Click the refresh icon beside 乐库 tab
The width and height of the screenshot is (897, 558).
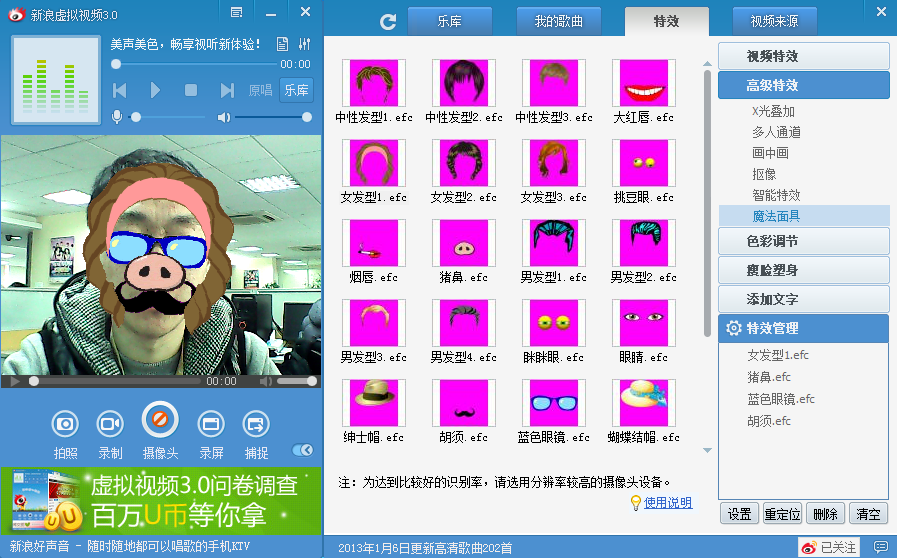(x=389, y=22)
